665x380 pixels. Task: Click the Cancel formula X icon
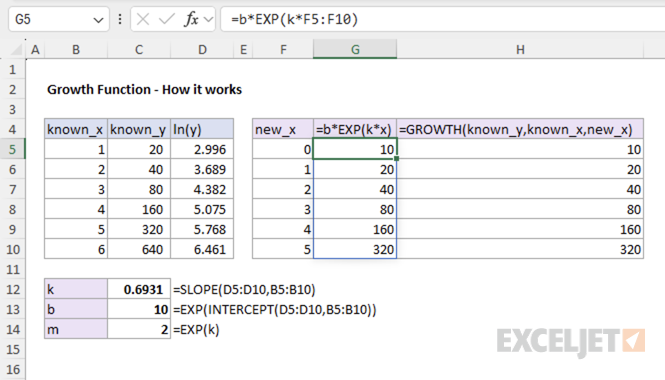[143, 19]
